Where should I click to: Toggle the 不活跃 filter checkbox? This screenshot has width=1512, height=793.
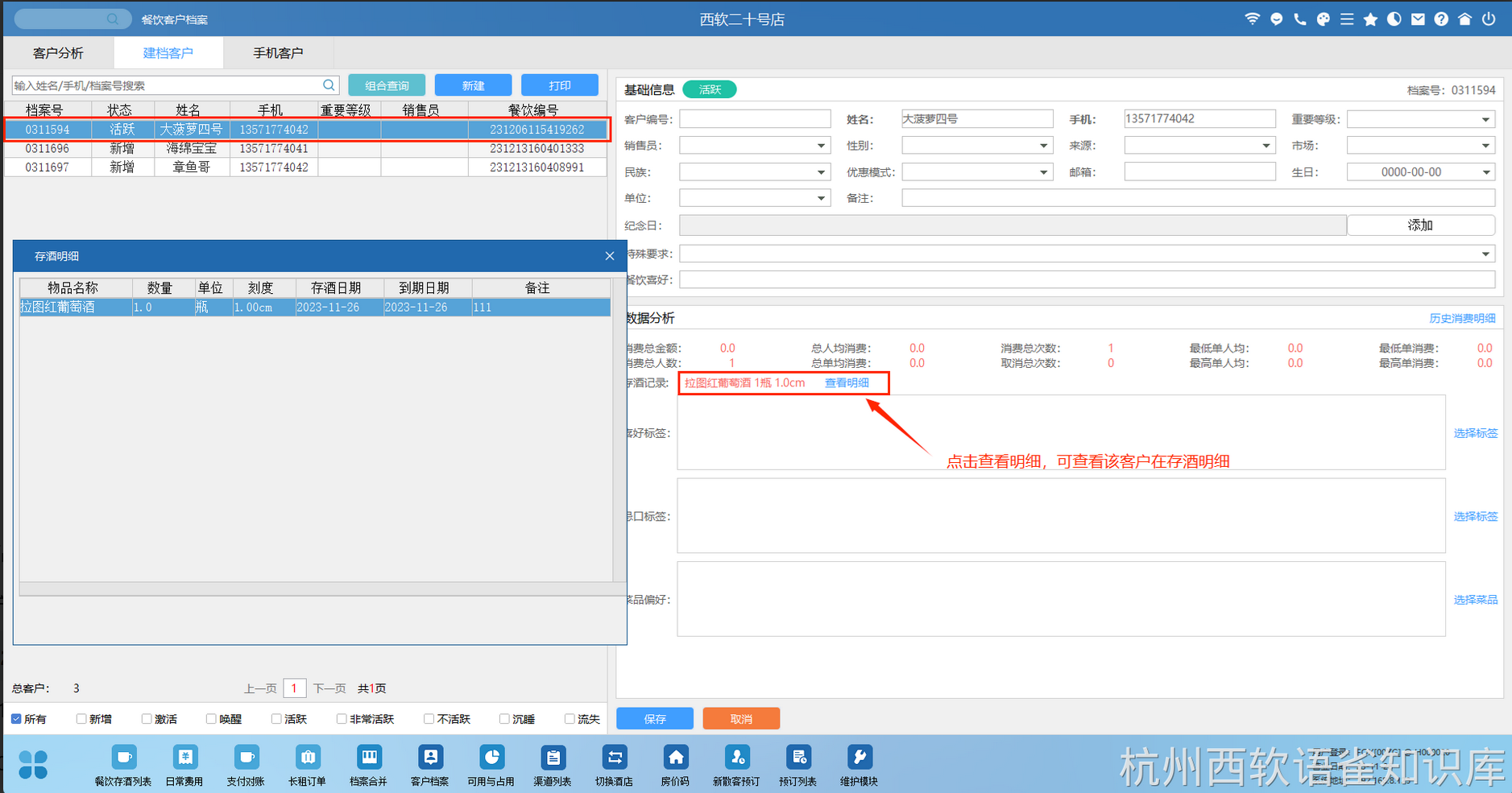[x=429, y=719]
